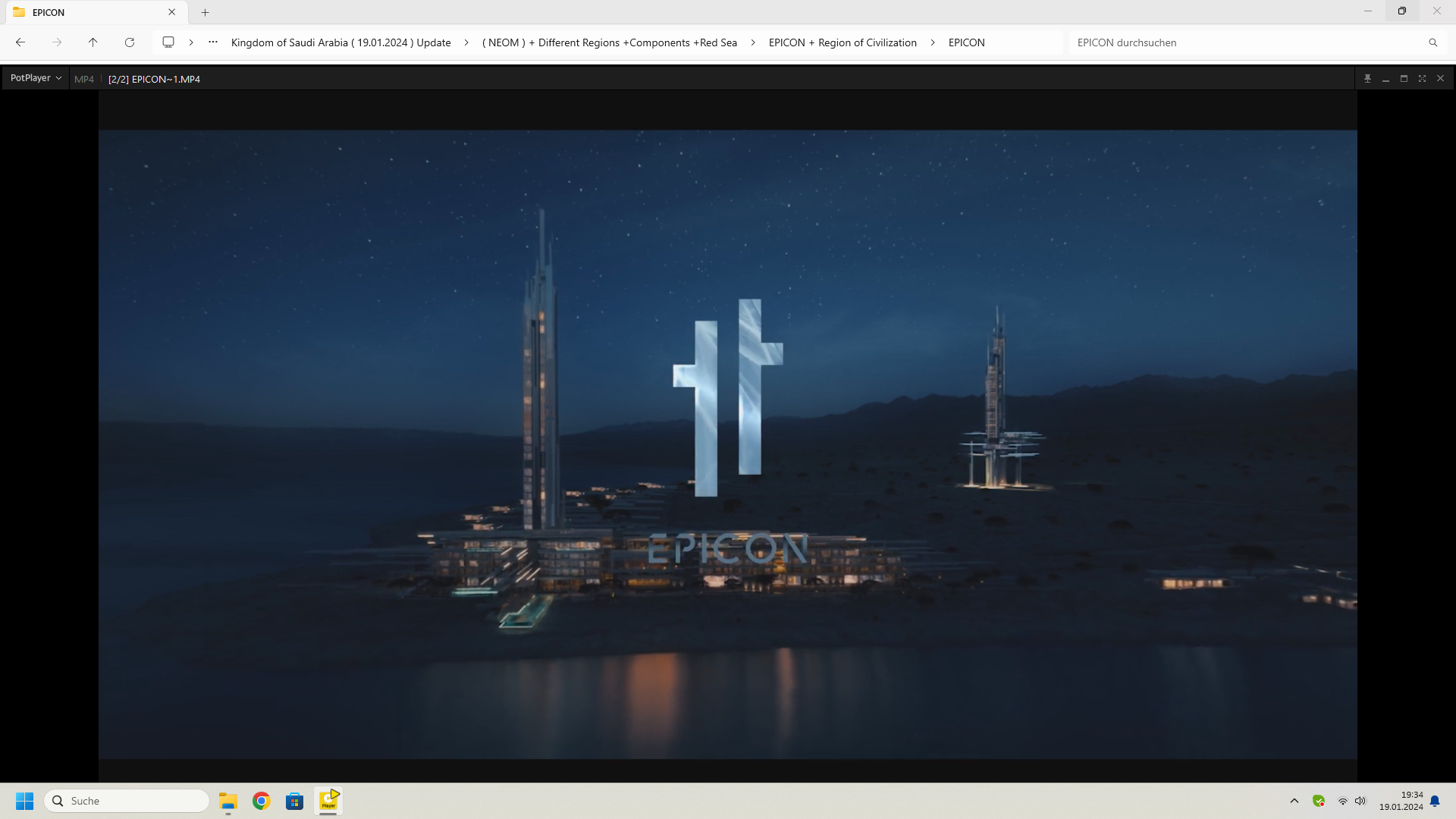
Task: Open the notification bell
Action: coord(1435,801)
